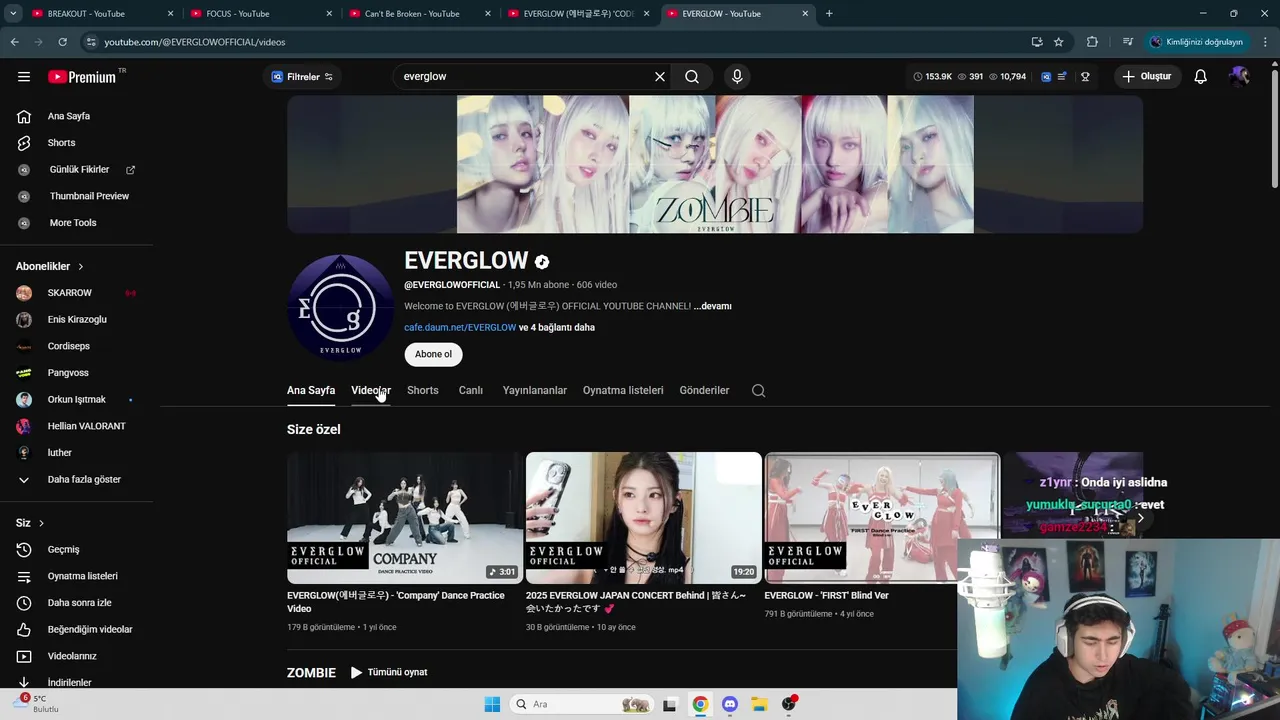View site information in address bar
Image resolution: width=1280 pixels, height=720 pixels.
91,42
